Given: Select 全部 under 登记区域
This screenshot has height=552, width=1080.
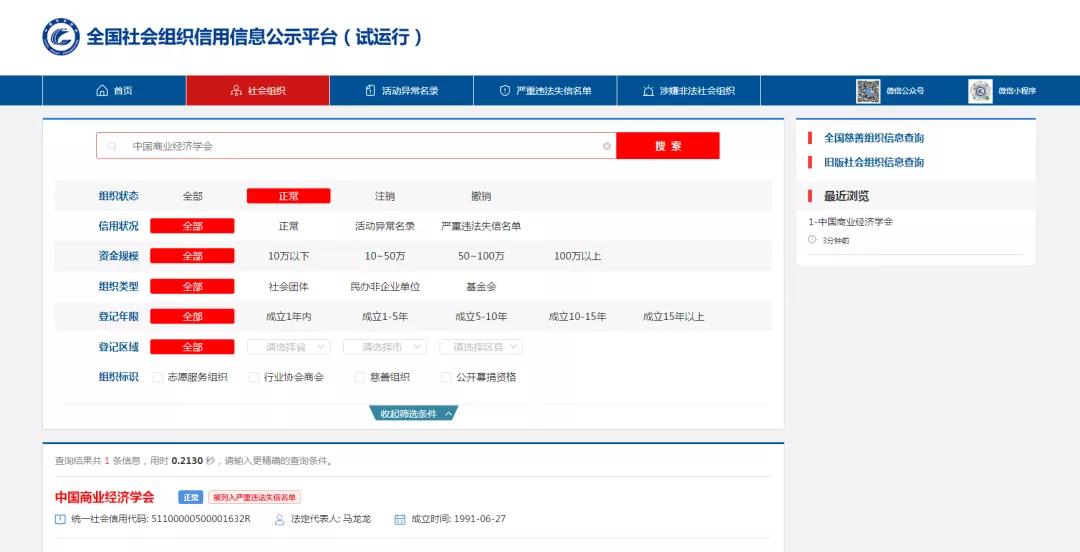Looking at the screenshot, I should (192, 347).
